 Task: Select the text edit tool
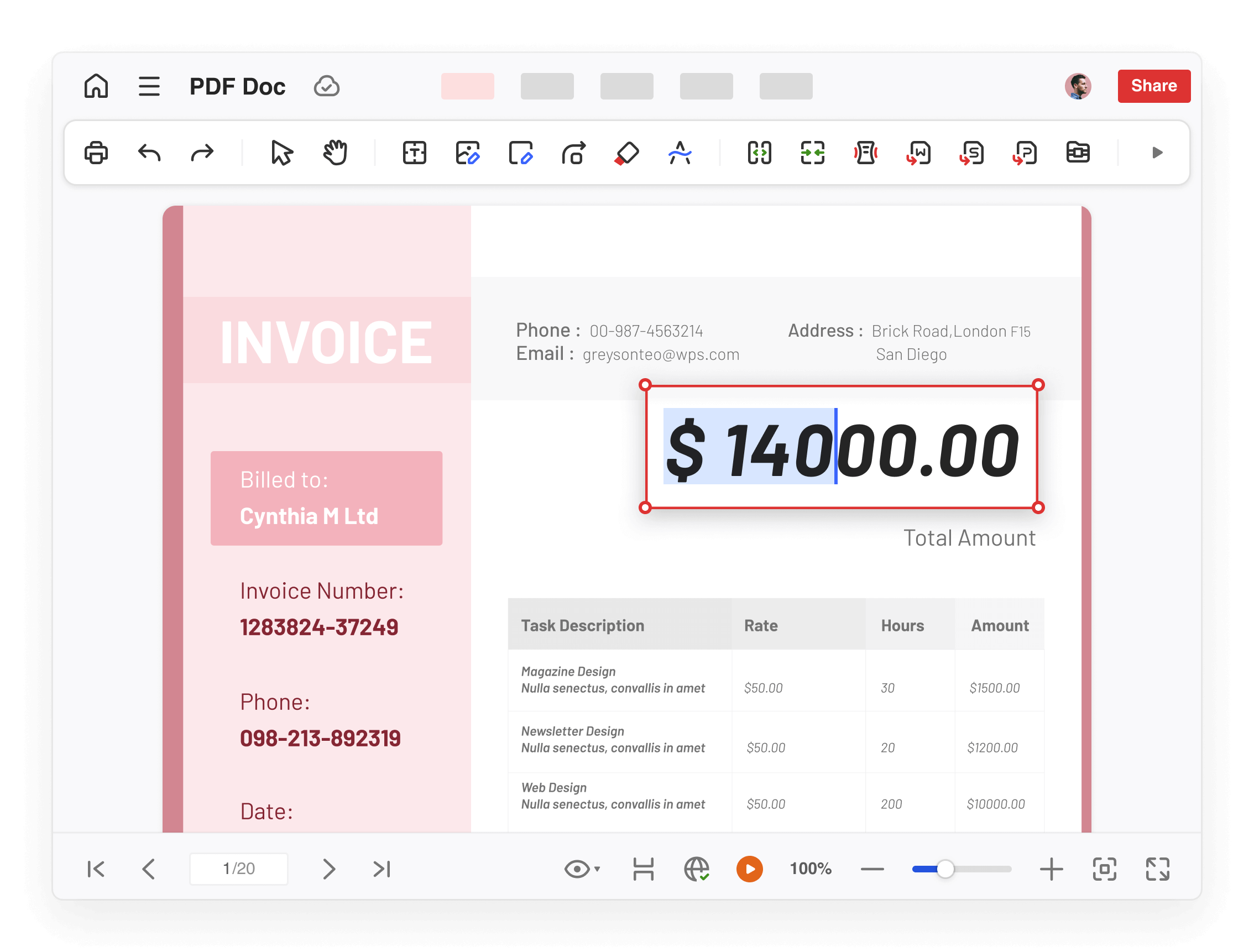(414, 153)
